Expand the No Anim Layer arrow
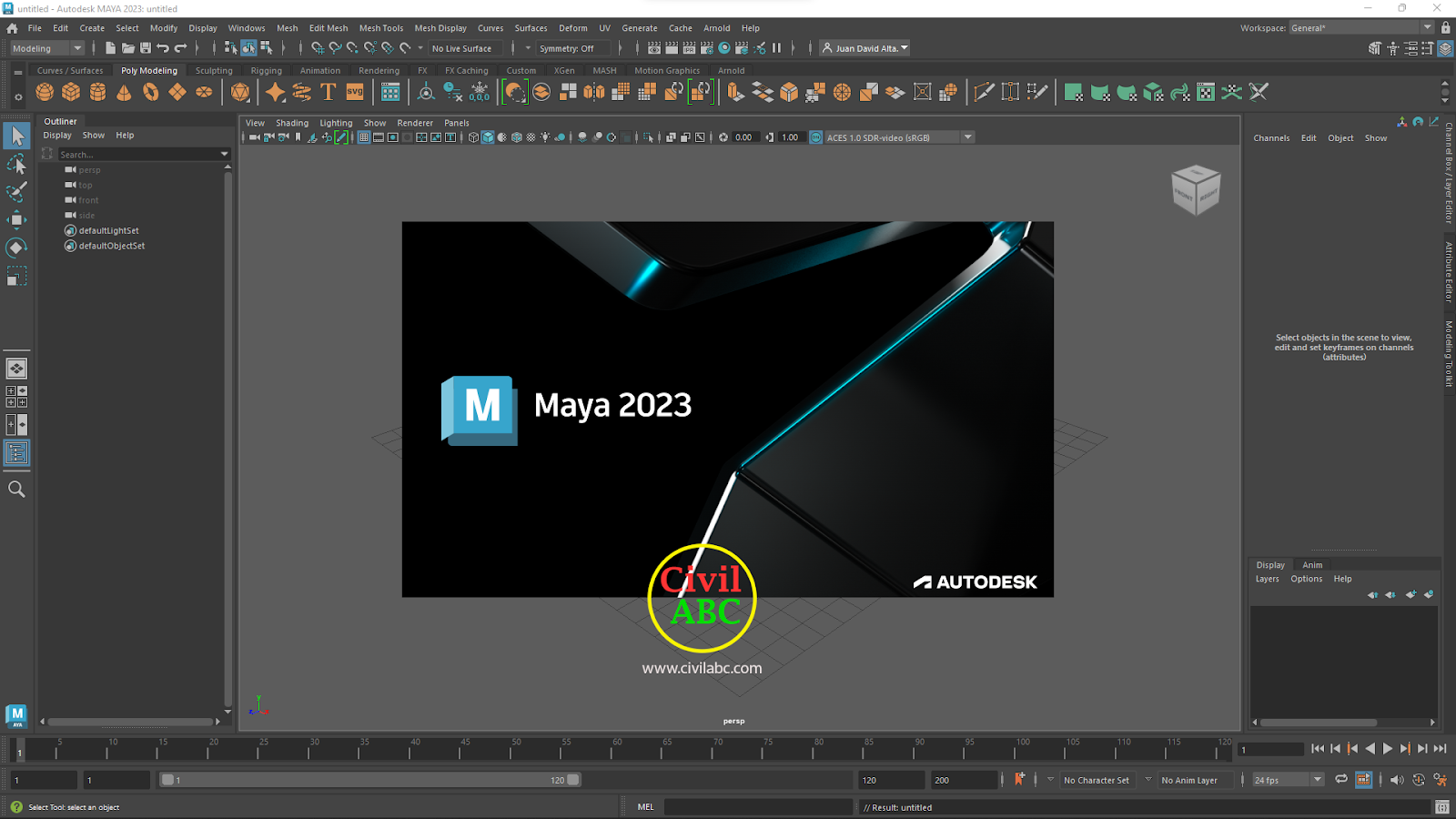The width and height of the screenshot is (1456, 819). [x=1148, y=780]
